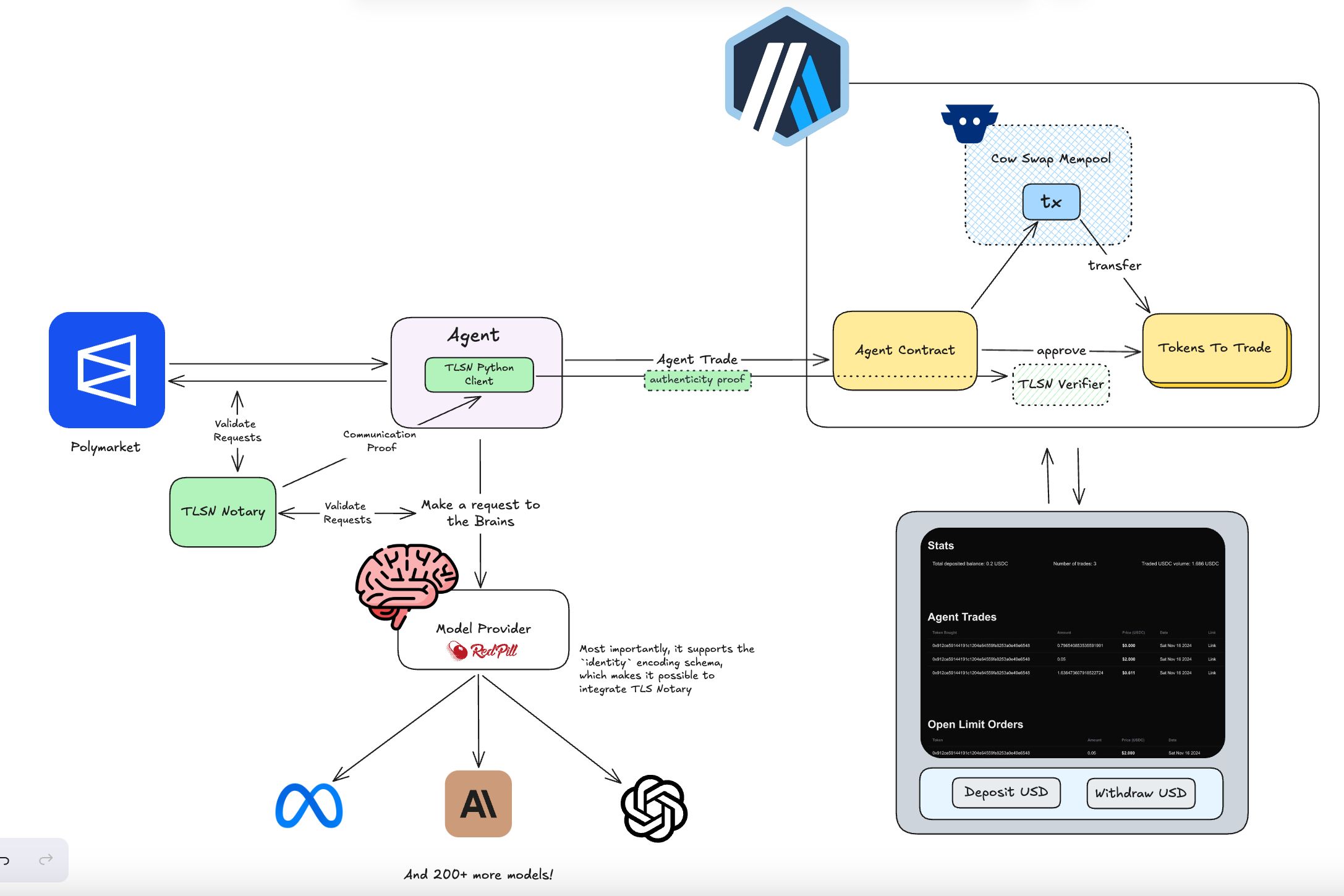Viewport: 1344px width, 896px height.
Task: Click the Meta infinity logo
Action: click(x=309, y=805)
